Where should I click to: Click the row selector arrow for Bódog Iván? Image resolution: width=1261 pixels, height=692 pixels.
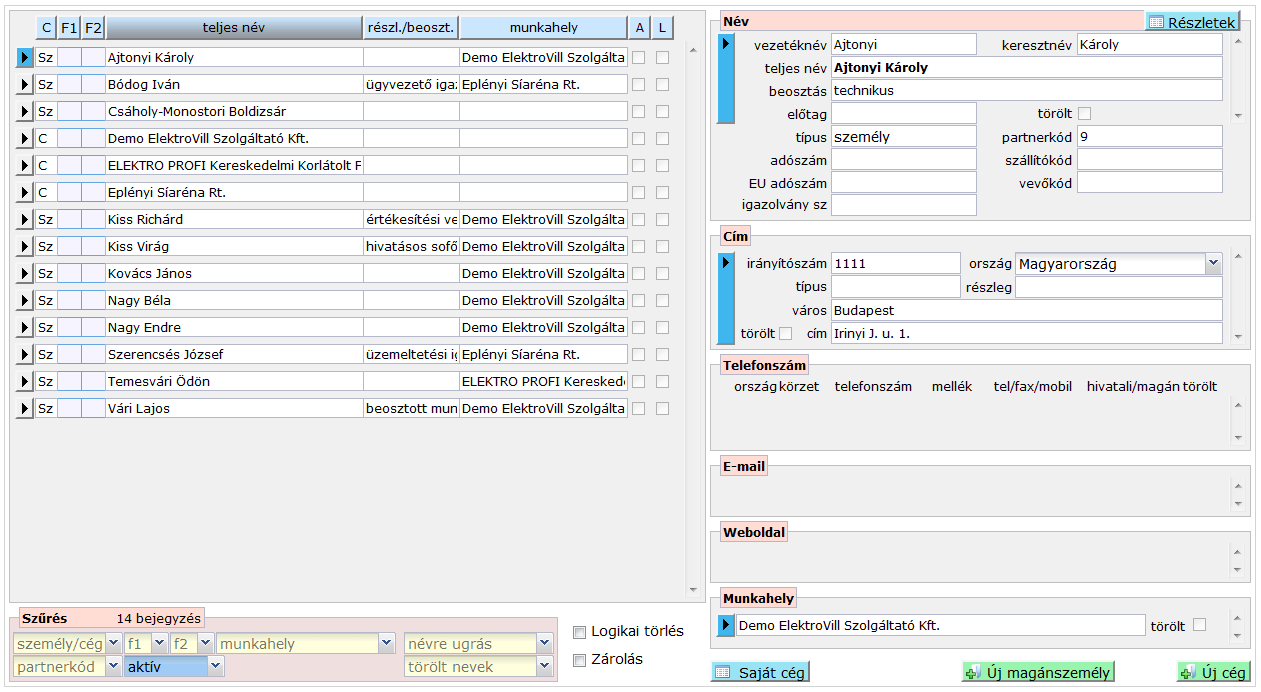(x=25, y=85)
